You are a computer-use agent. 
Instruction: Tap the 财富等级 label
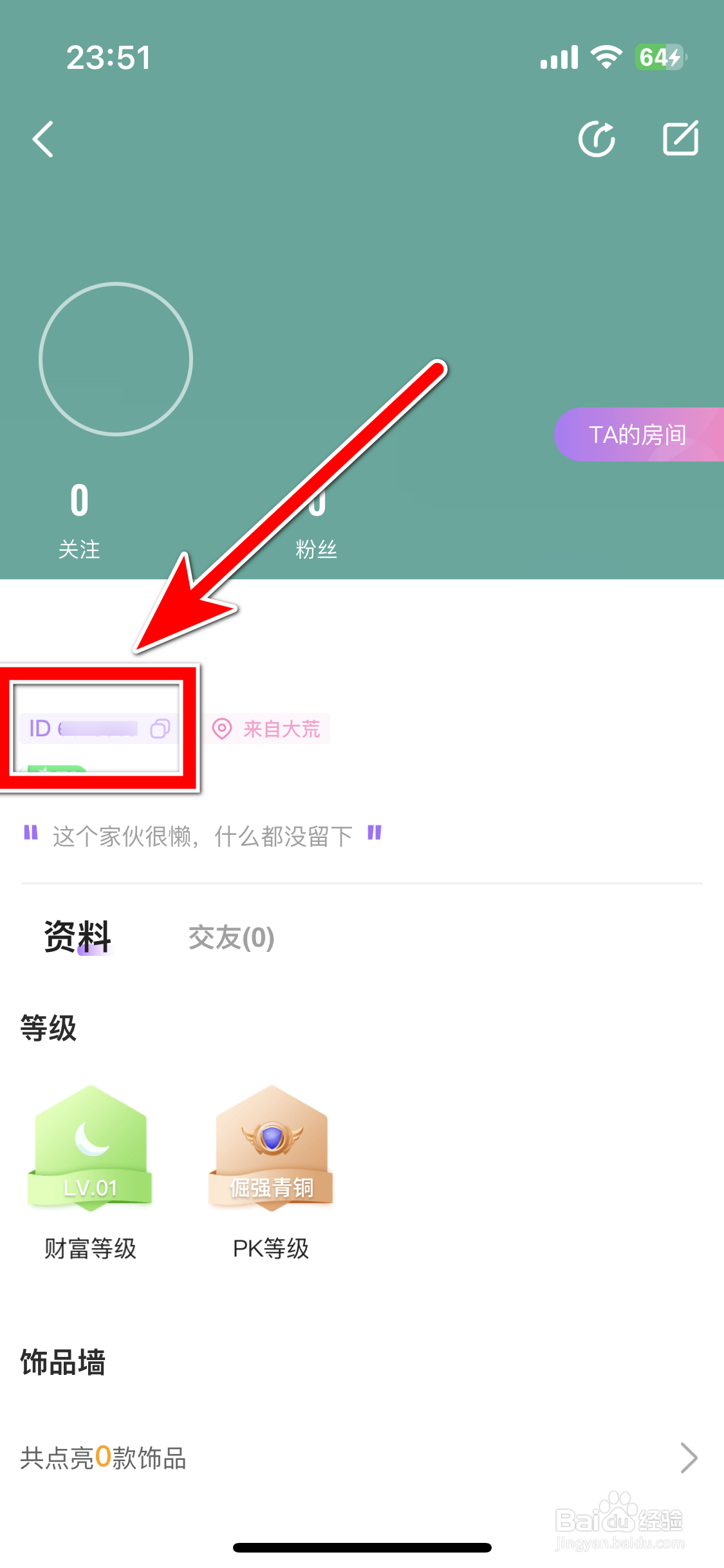(90, 1248)
